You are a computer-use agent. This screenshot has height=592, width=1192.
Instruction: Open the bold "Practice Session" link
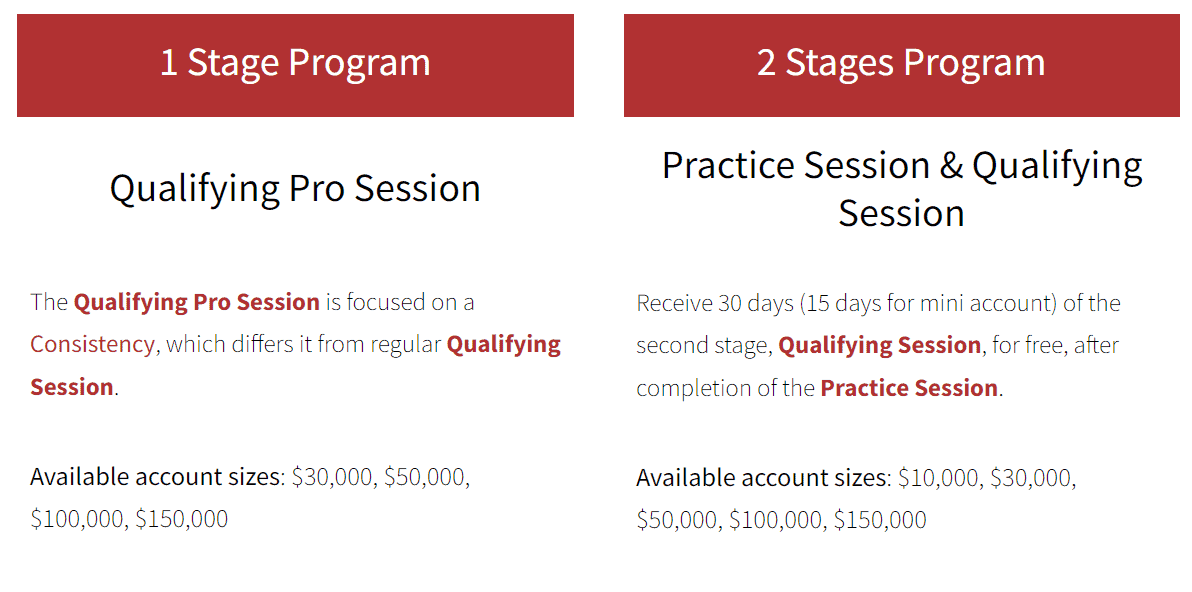pos(909,388)
